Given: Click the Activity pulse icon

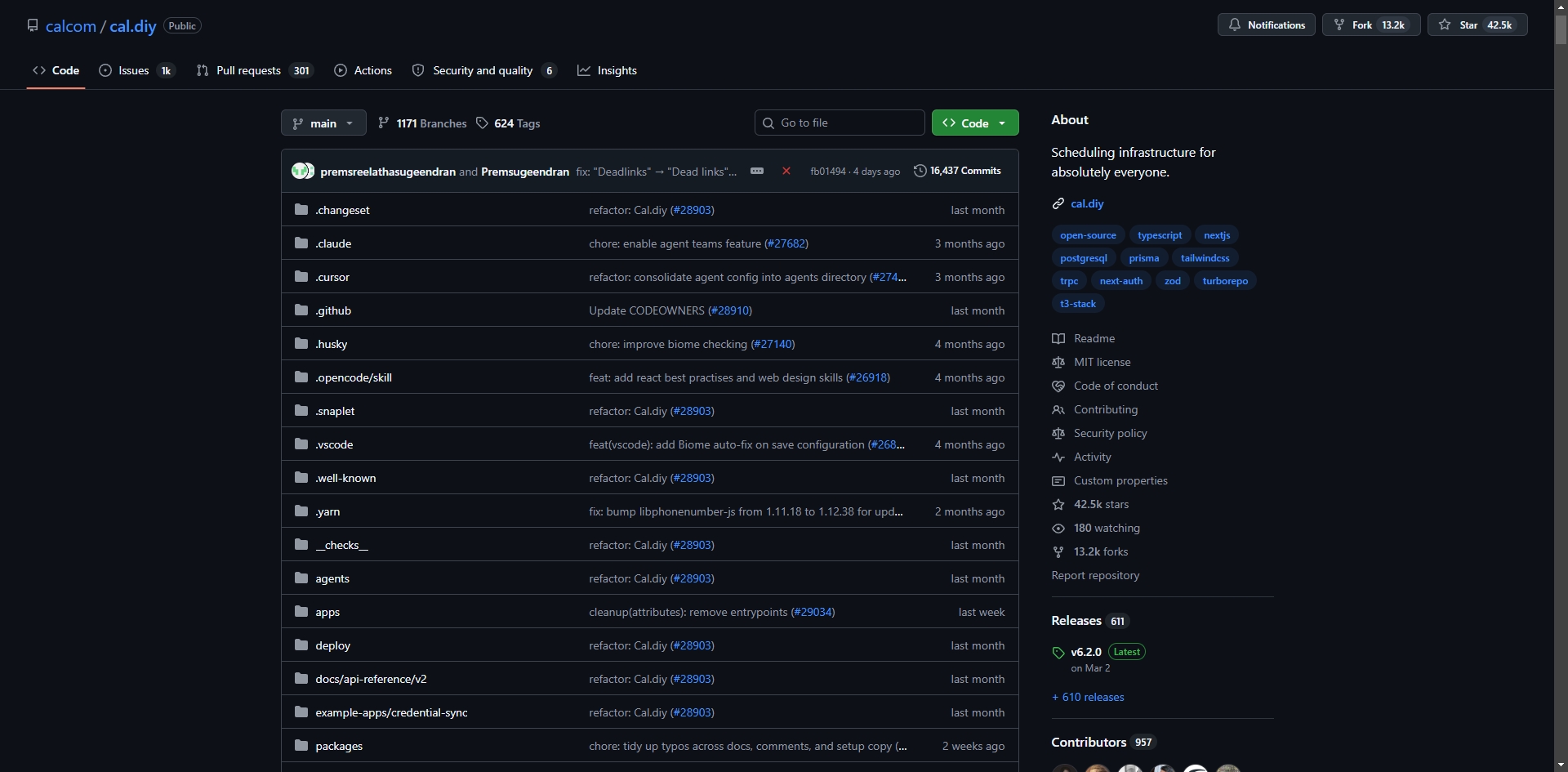Looking at the screenshot, I should (1058, 457).
